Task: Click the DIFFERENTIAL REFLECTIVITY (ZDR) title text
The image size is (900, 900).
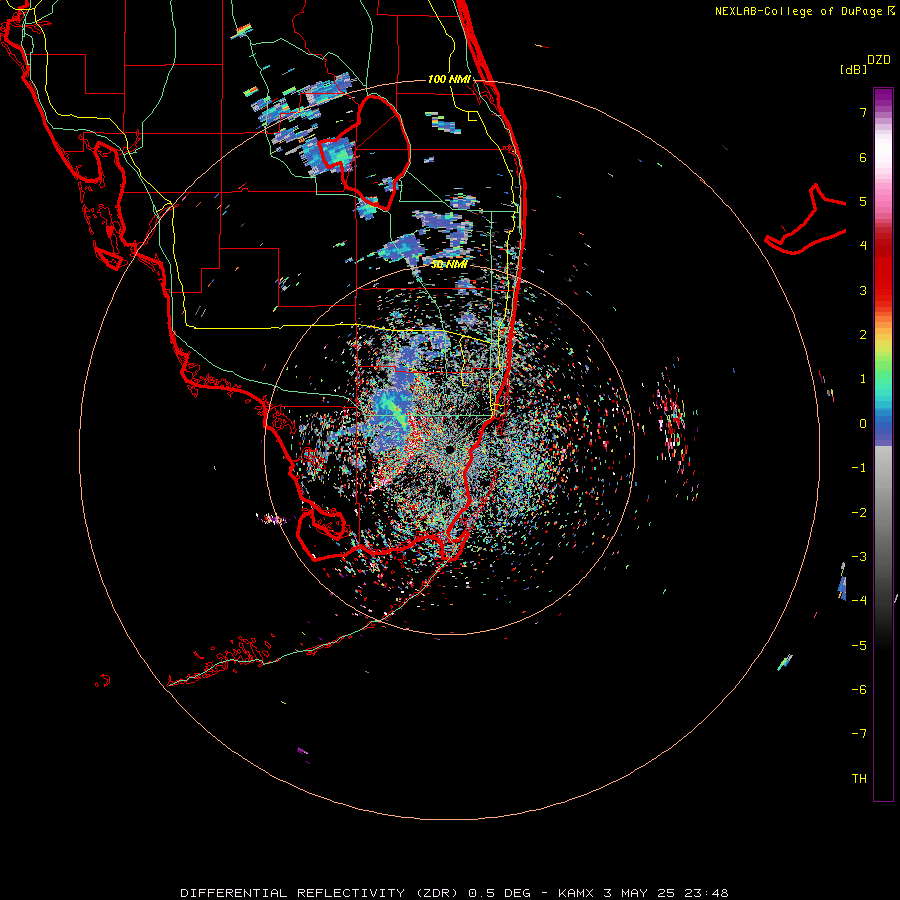Action: pyautogui.click(x=320, y=893)
